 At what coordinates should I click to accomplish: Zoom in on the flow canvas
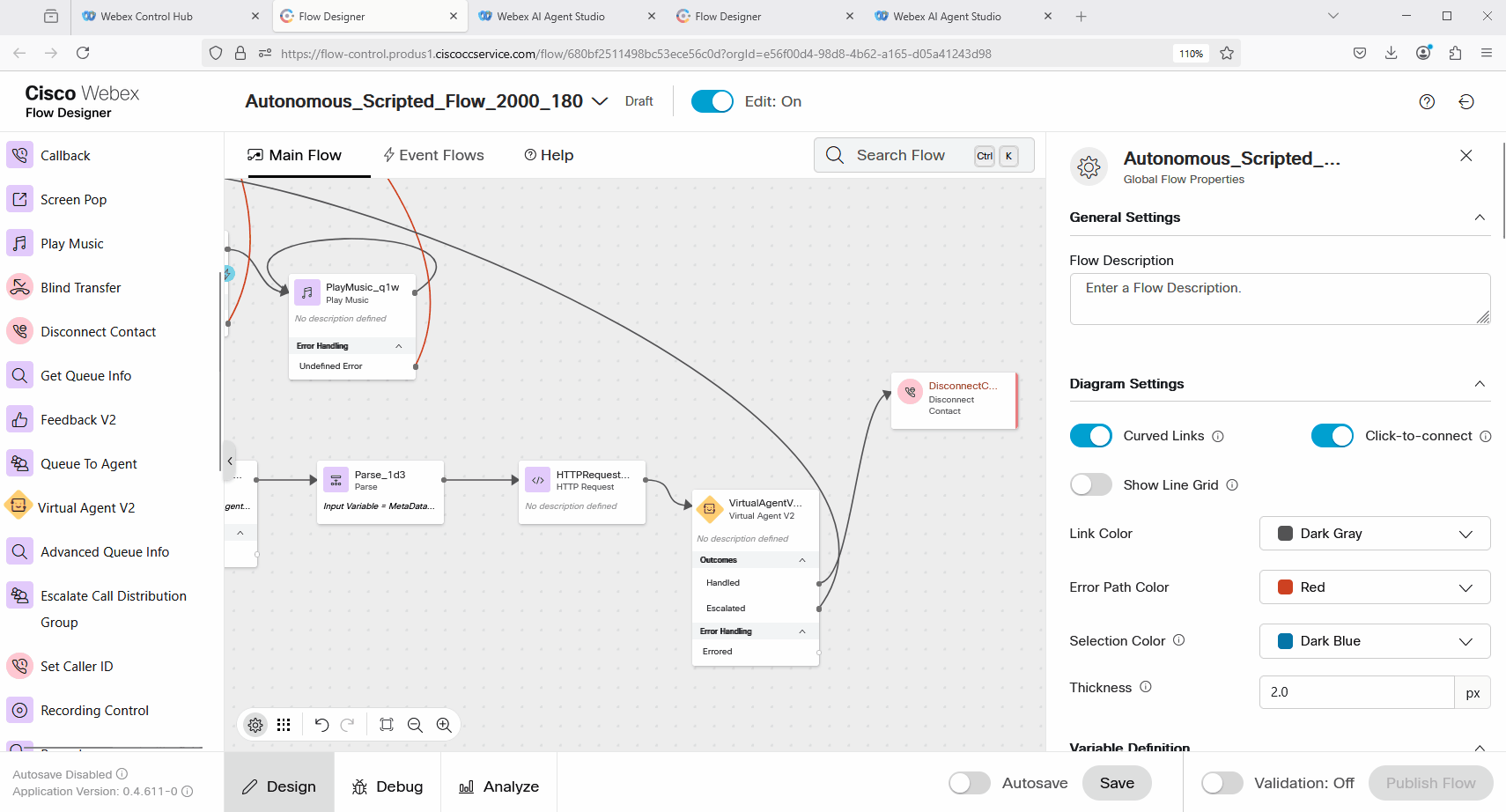point(444,725)
